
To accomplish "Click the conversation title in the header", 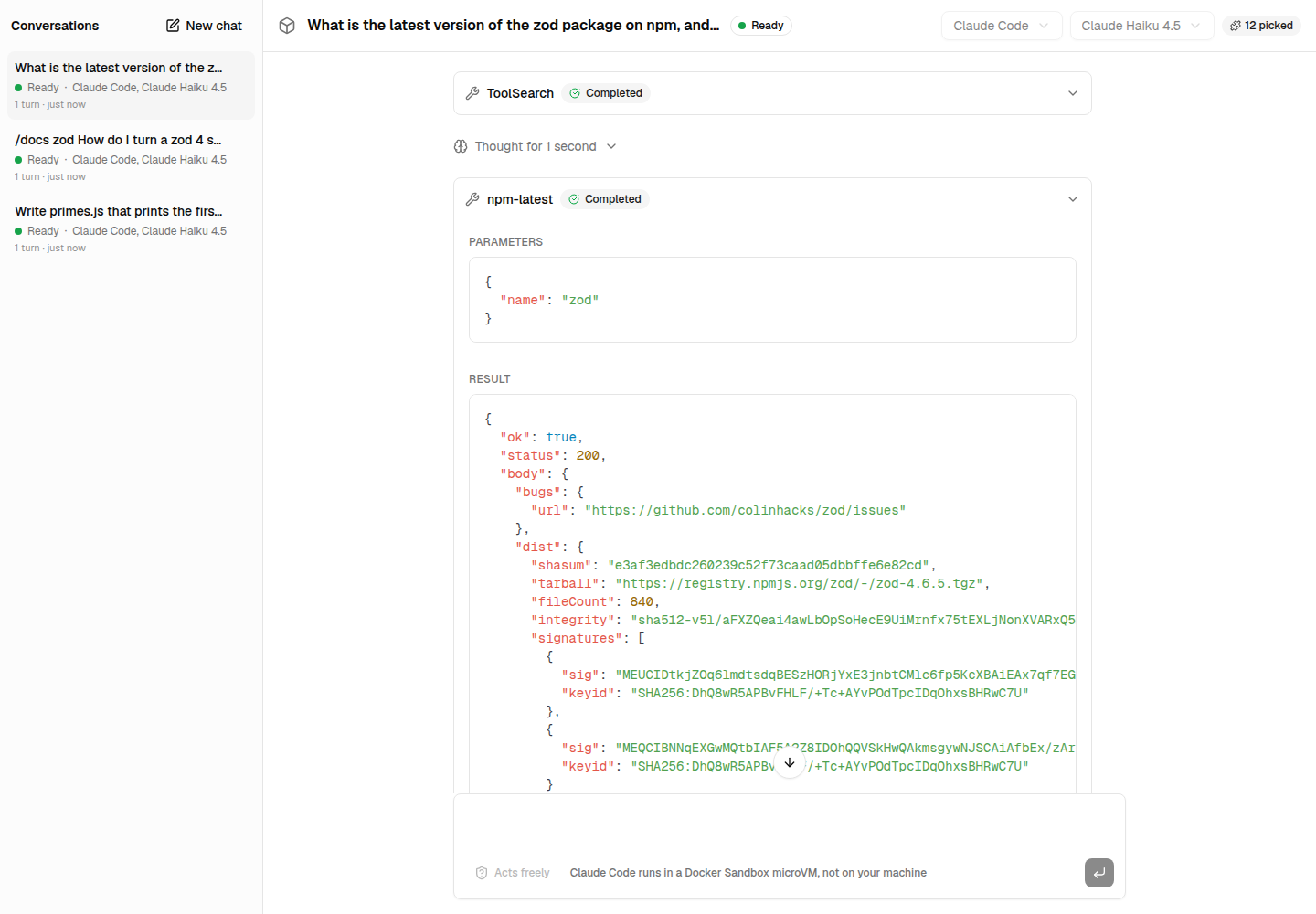I will click(x=514, y=26).
